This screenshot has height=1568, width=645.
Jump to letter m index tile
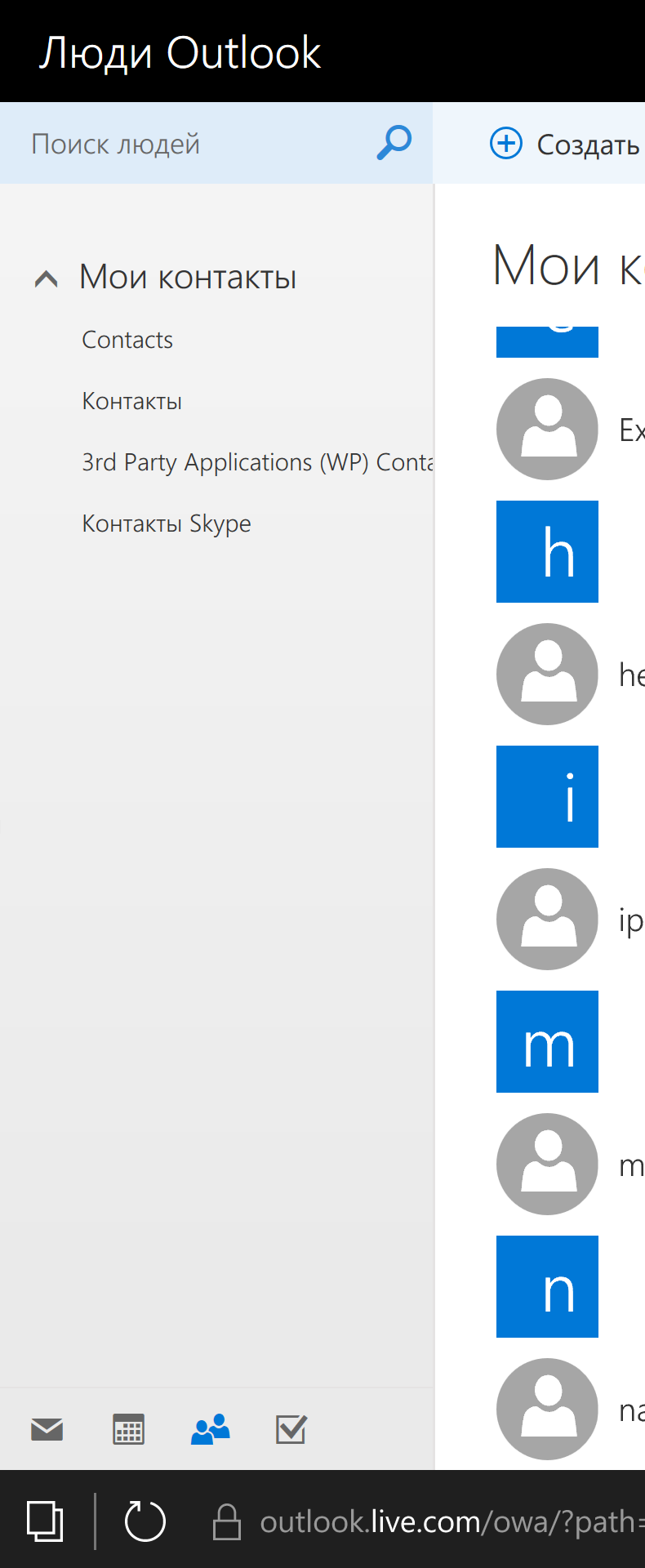[547, 1041]
